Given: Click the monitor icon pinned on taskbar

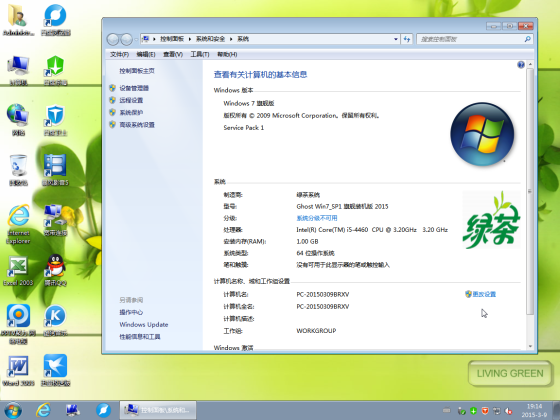Looking at the screenshot, I should pos(73,410).
